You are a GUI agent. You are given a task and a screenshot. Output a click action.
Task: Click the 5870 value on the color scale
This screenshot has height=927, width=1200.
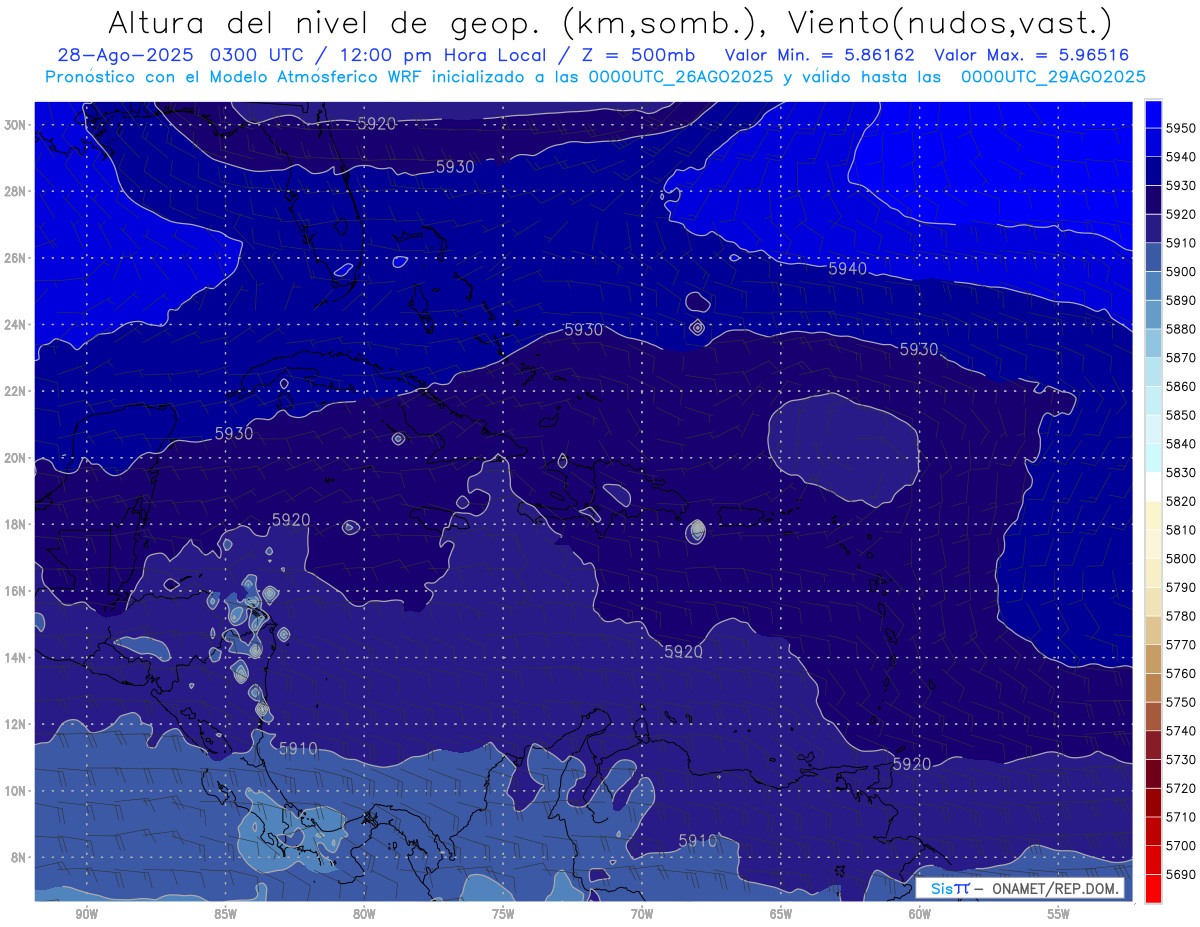click(x=1181, y=357)
